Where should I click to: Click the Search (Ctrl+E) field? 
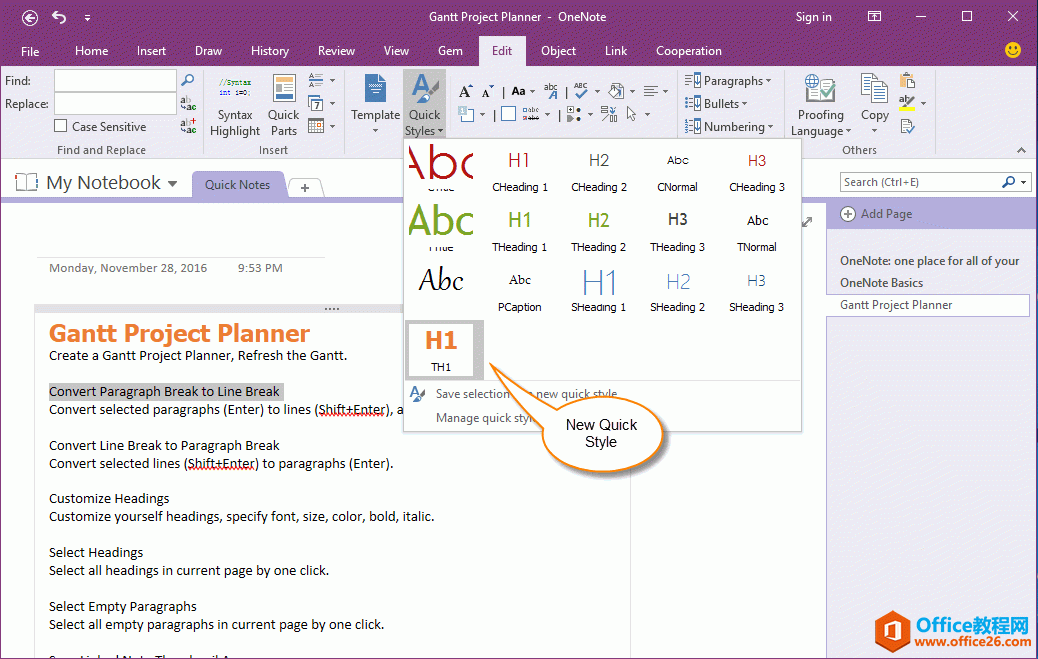[x=921, y=182]
